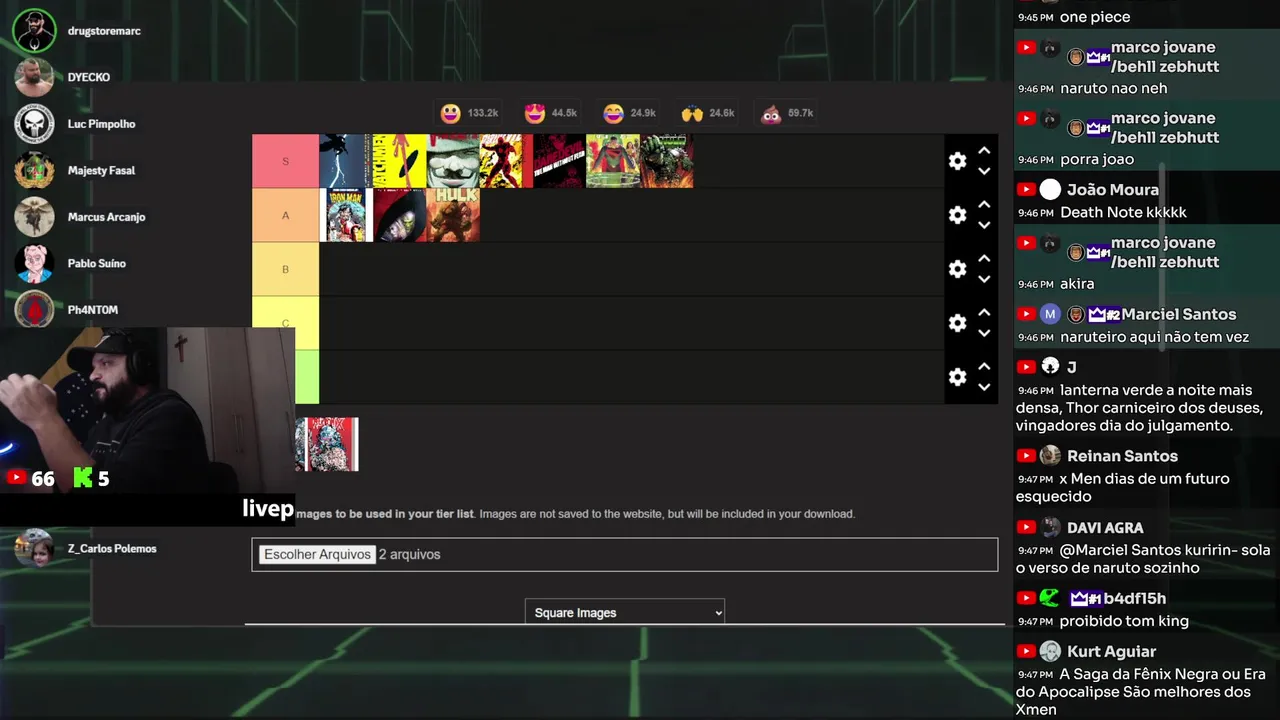
Task: Open settings gear for C tier row
Action: point(958,323)
